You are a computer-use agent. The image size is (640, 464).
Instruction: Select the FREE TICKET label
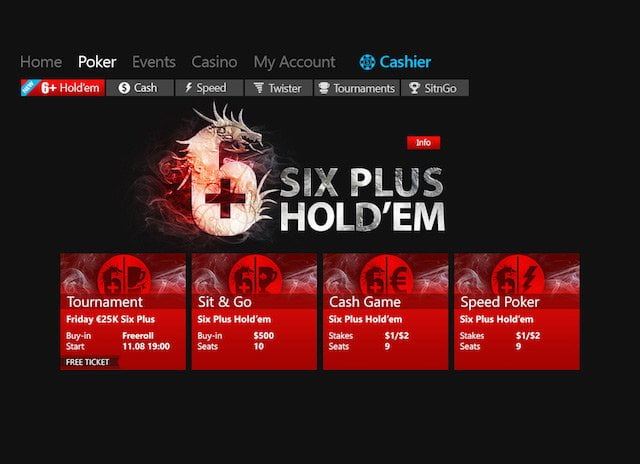(89, 362)
